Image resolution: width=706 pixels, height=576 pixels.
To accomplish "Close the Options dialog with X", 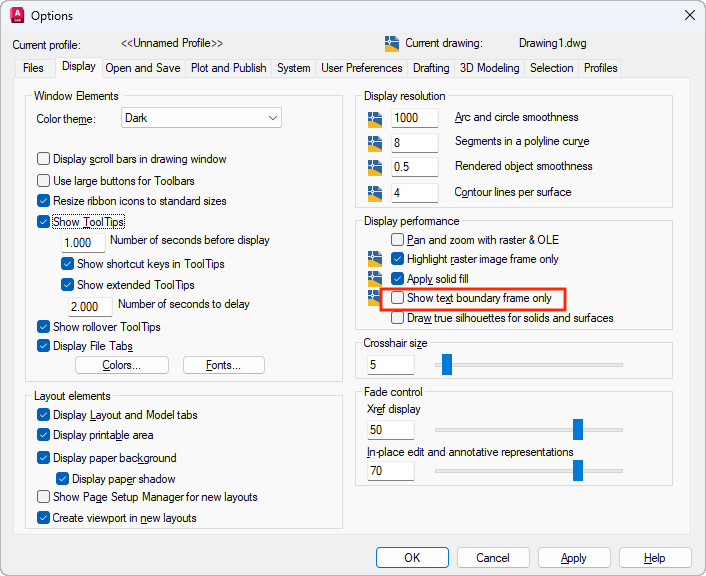I will pos(689,15).
